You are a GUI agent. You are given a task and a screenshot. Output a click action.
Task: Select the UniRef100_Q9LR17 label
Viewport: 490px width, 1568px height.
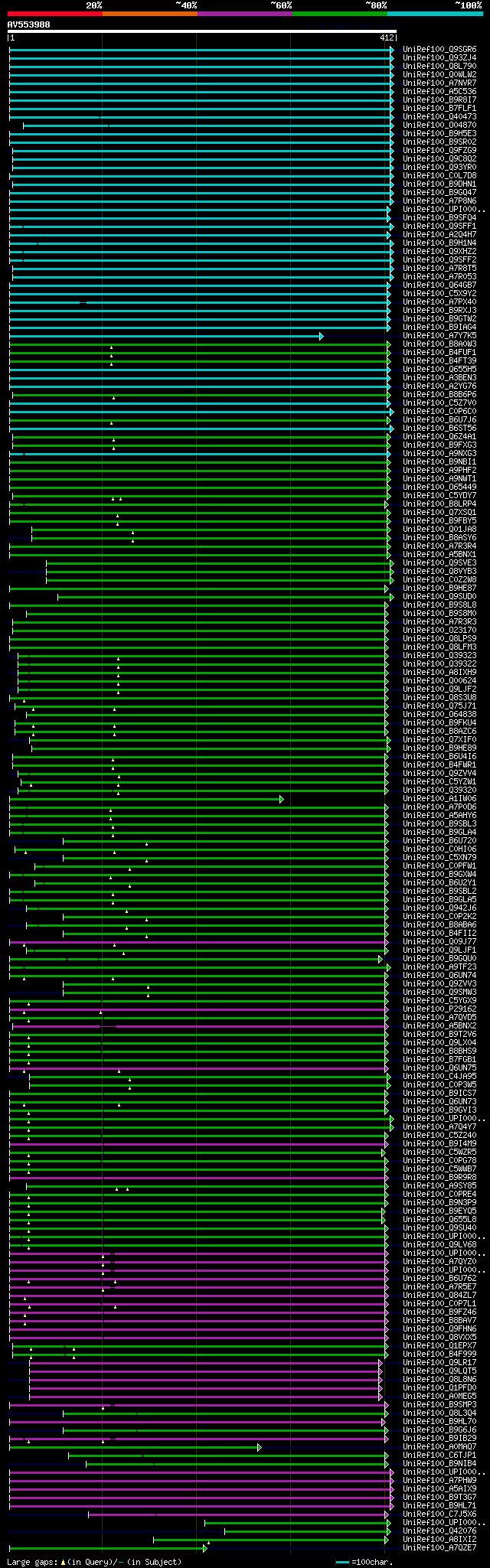click(439, 1362)
